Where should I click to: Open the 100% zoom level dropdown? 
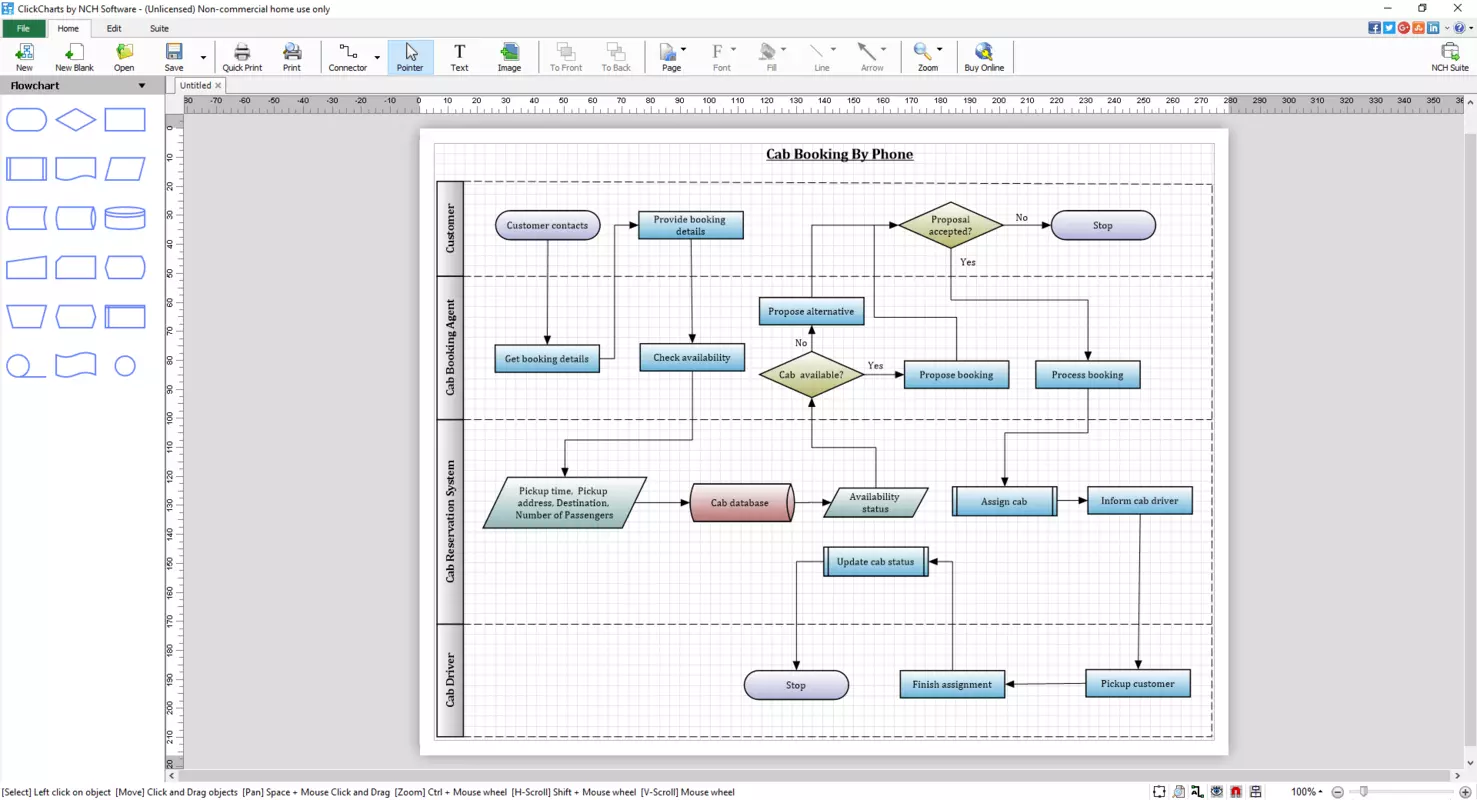(1306, 792)
